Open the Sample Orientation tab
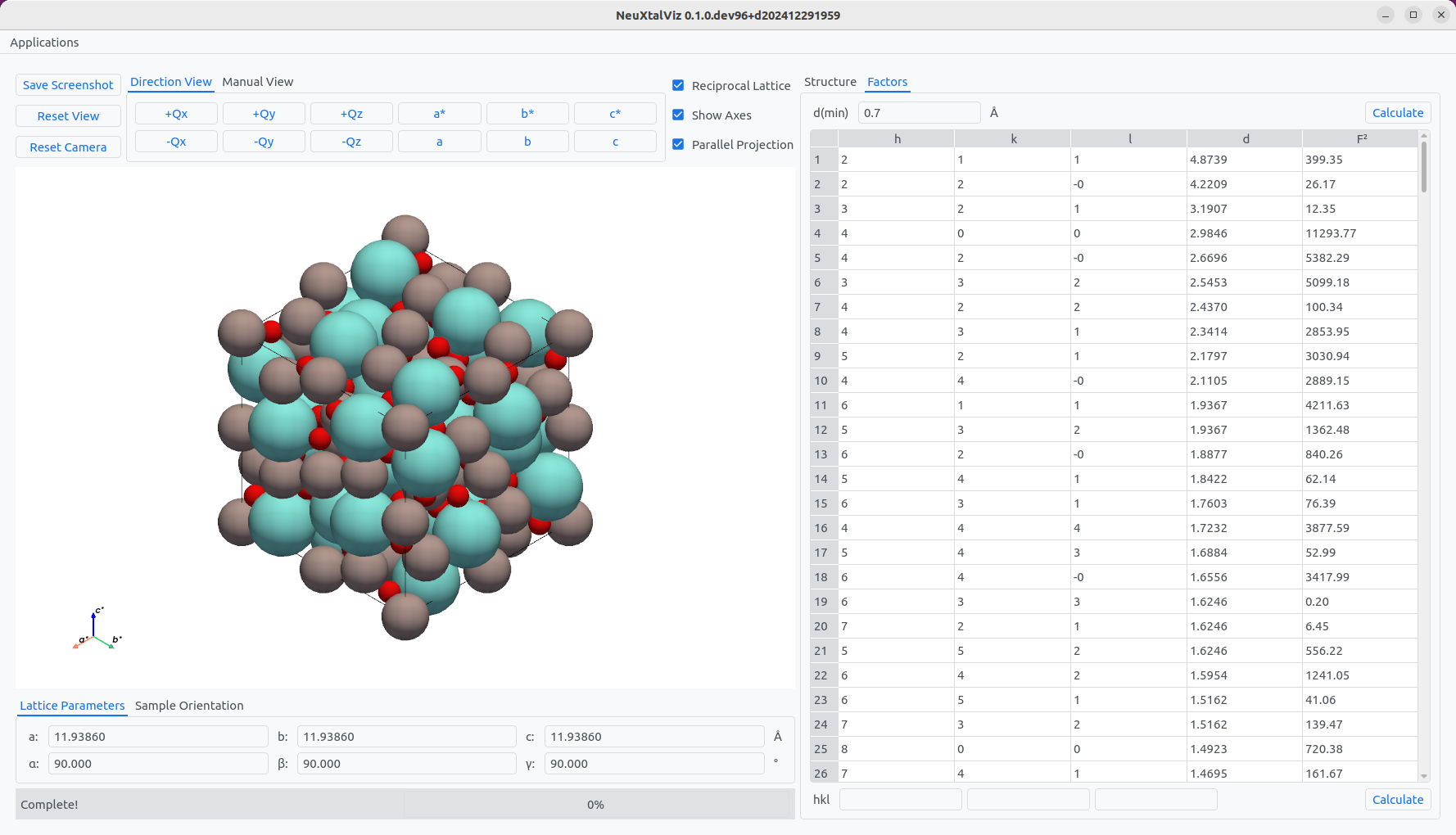Viewport: 1456px width, 835px height. pyautogui.click(x=189, y=706)
